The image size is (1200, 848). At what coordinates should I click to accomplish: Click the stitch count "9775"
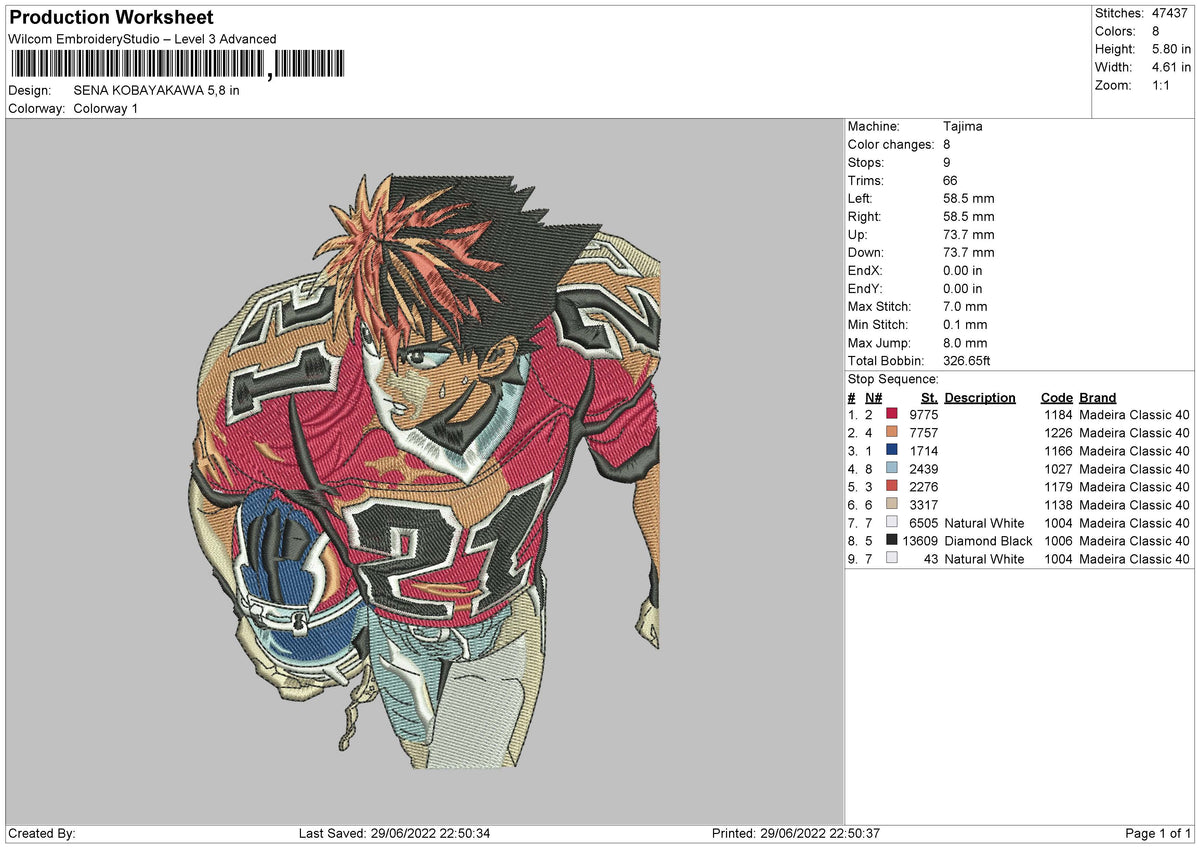(923, 415)
